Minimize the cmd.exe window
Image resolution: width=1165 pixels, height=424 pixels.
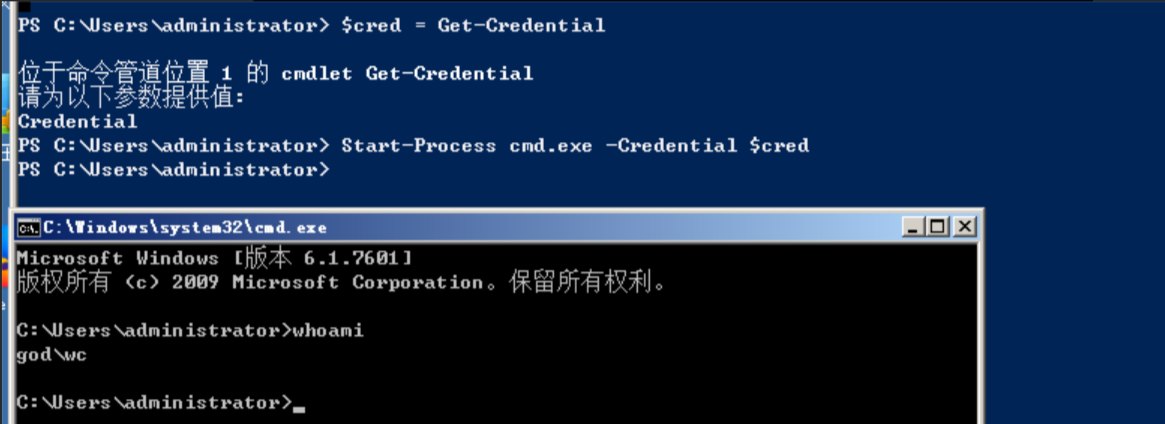[x=914, y=227]
